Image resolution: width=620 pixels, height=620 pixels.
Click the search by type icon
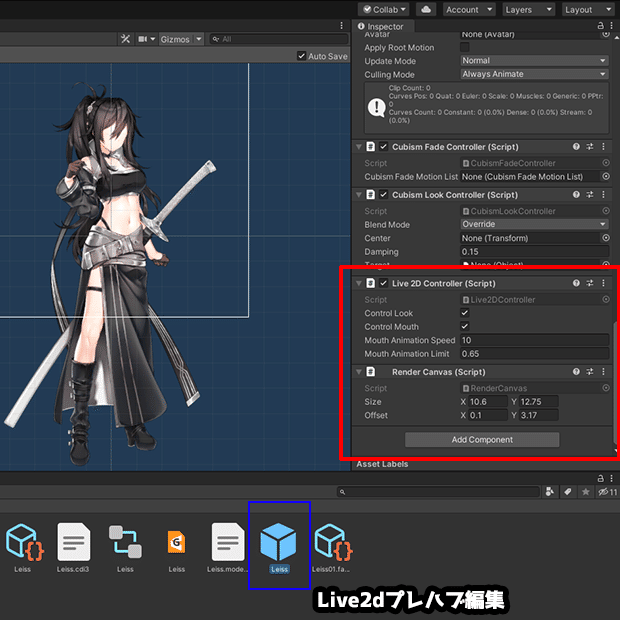coord(550,492)
